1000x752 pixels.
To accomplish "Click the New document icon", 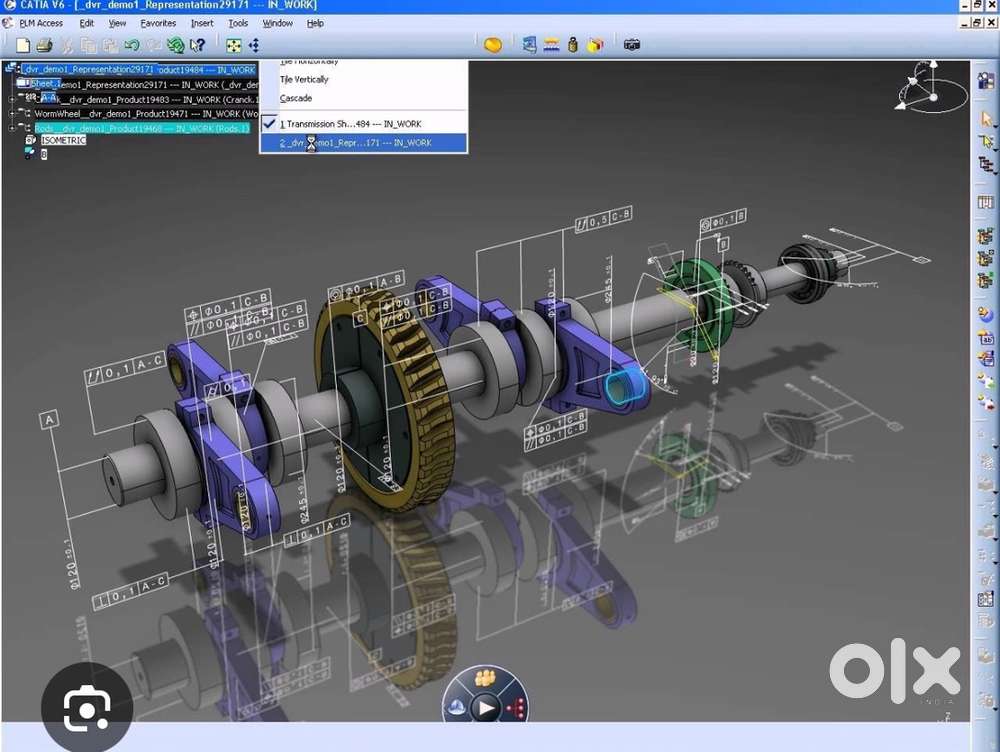I will [22, 45].
